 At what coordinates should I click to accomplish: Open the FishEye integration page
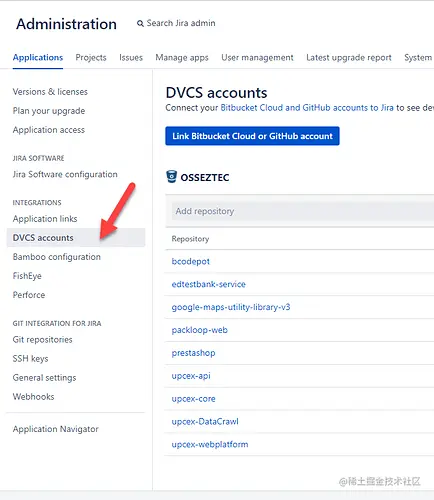27,276
